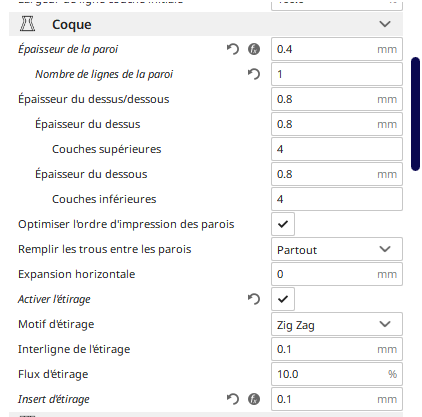Image resolution: width=422 pixels, height=417 pixels.
Task: Edit Épaisseur du dessus/dessous field
Action: pyautogui.click(x=337, y=99)
